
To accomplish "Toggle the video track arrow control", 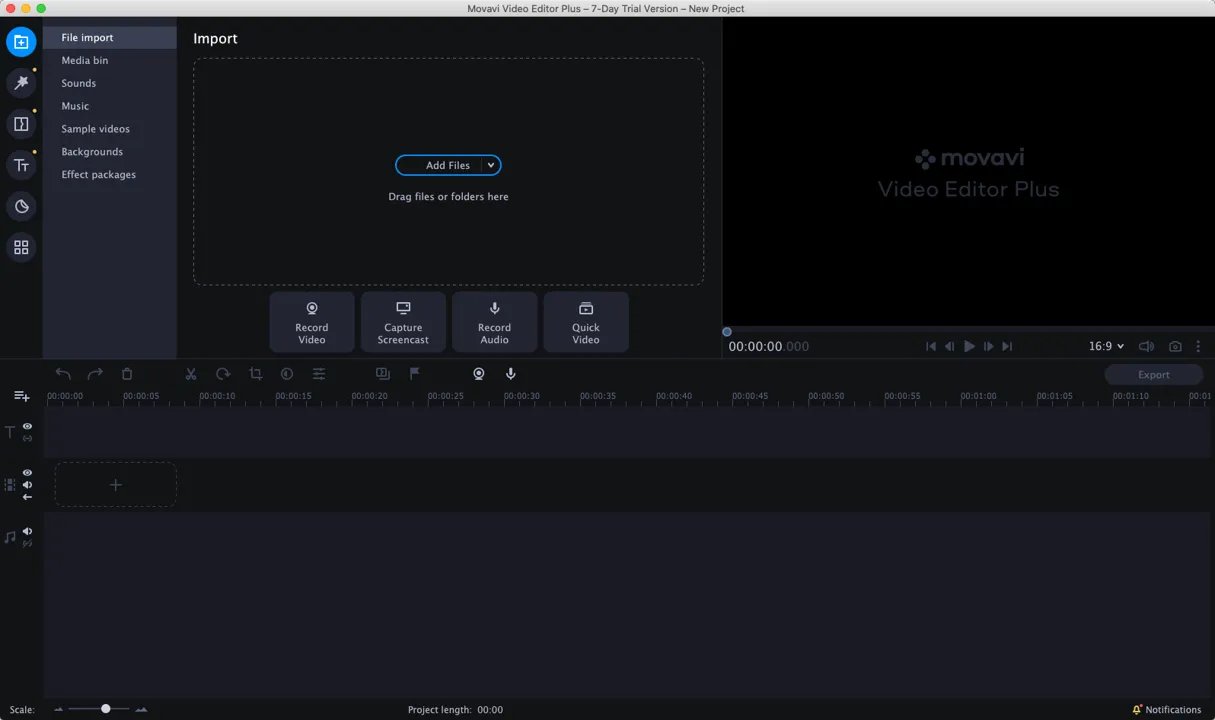I will [x=27, y=497].
